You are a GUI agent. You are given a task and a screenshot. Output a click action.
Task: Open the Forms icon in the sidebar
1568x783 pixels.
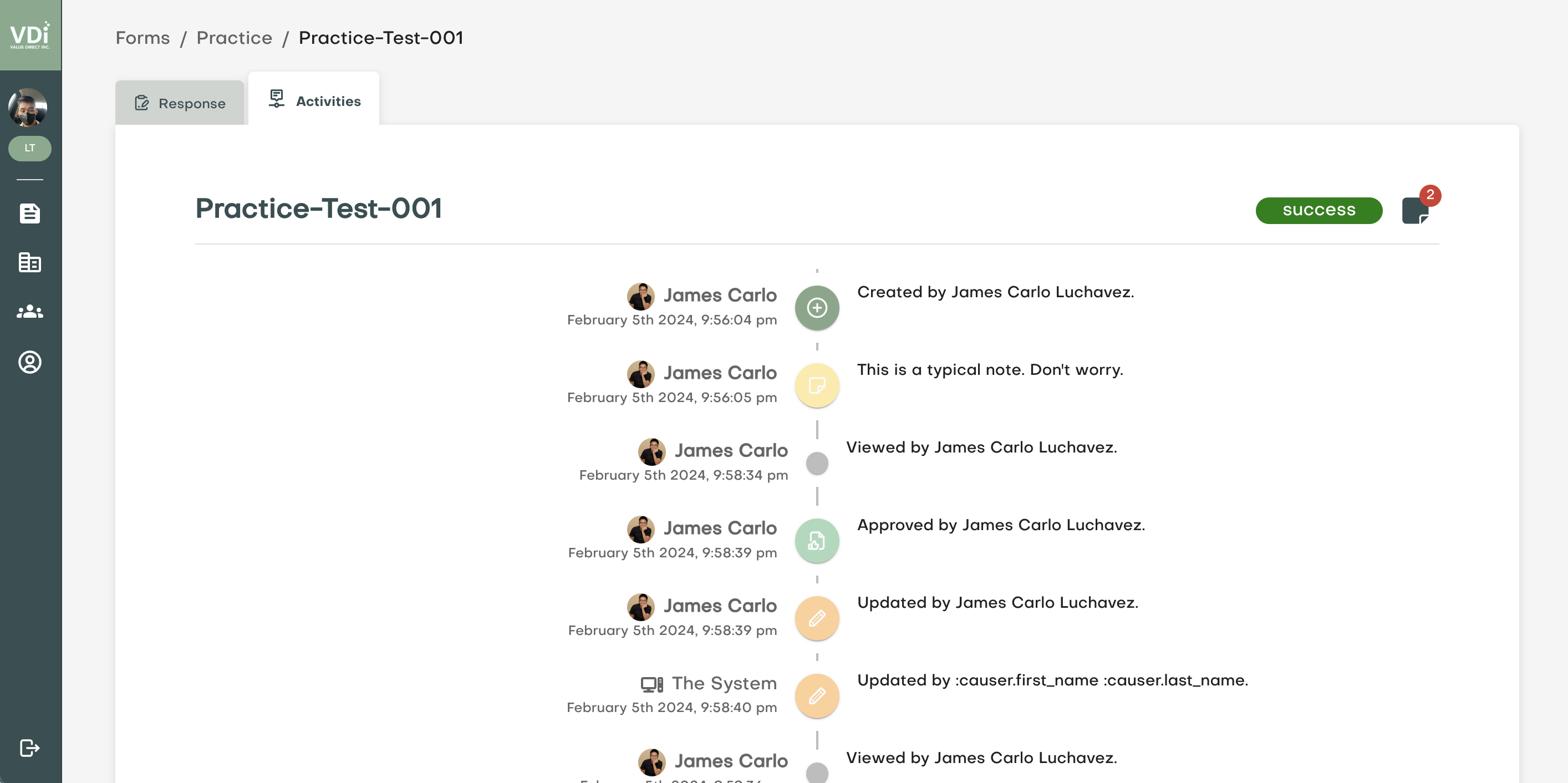pyautogui.click(x=30, y=213)
